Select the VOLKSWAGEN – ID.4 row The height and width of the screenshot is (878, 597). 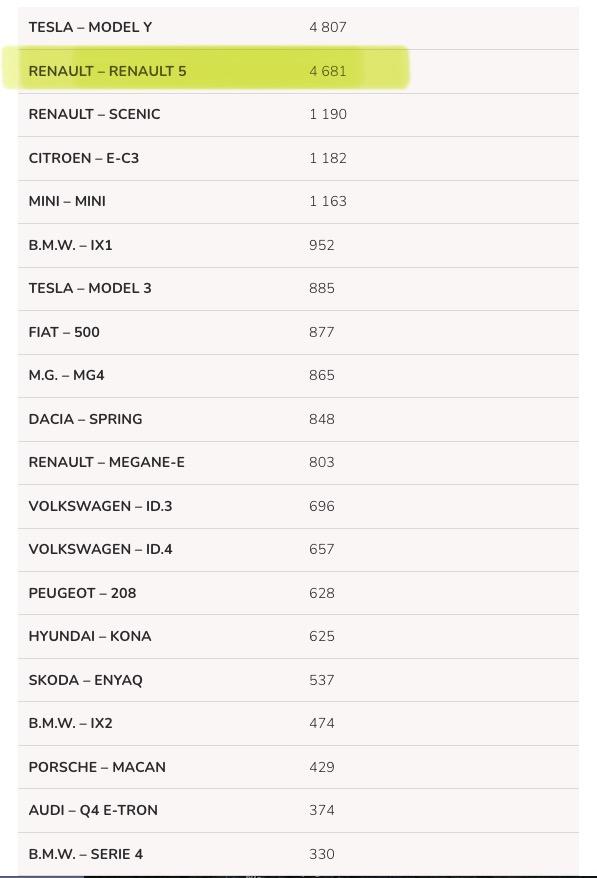coord(298,549)
